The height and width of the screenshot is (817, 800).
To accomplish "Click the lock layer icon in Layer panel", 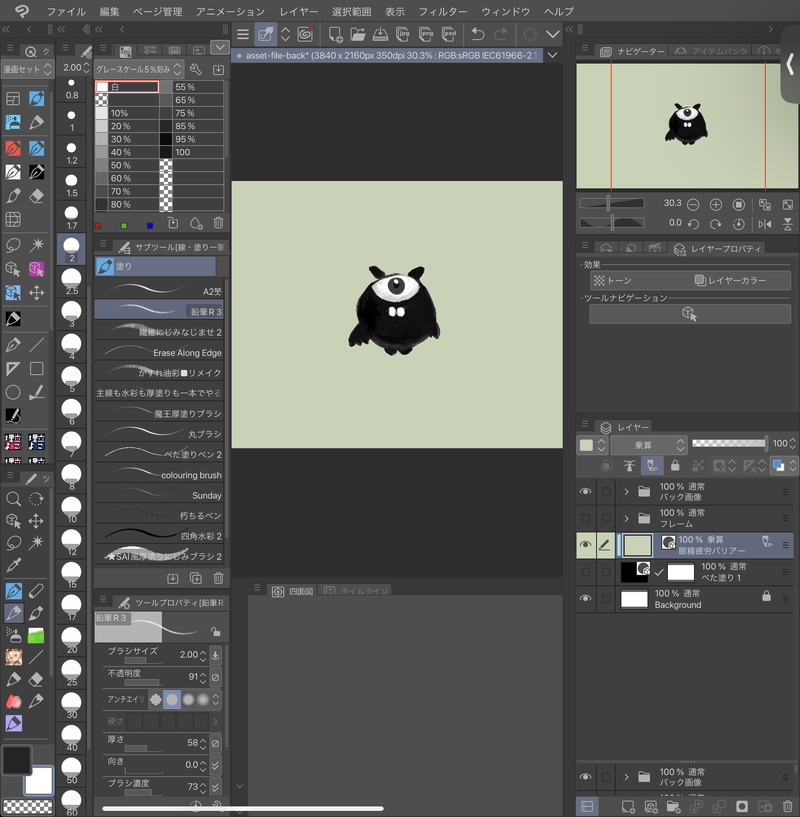I will coord(675,465).
